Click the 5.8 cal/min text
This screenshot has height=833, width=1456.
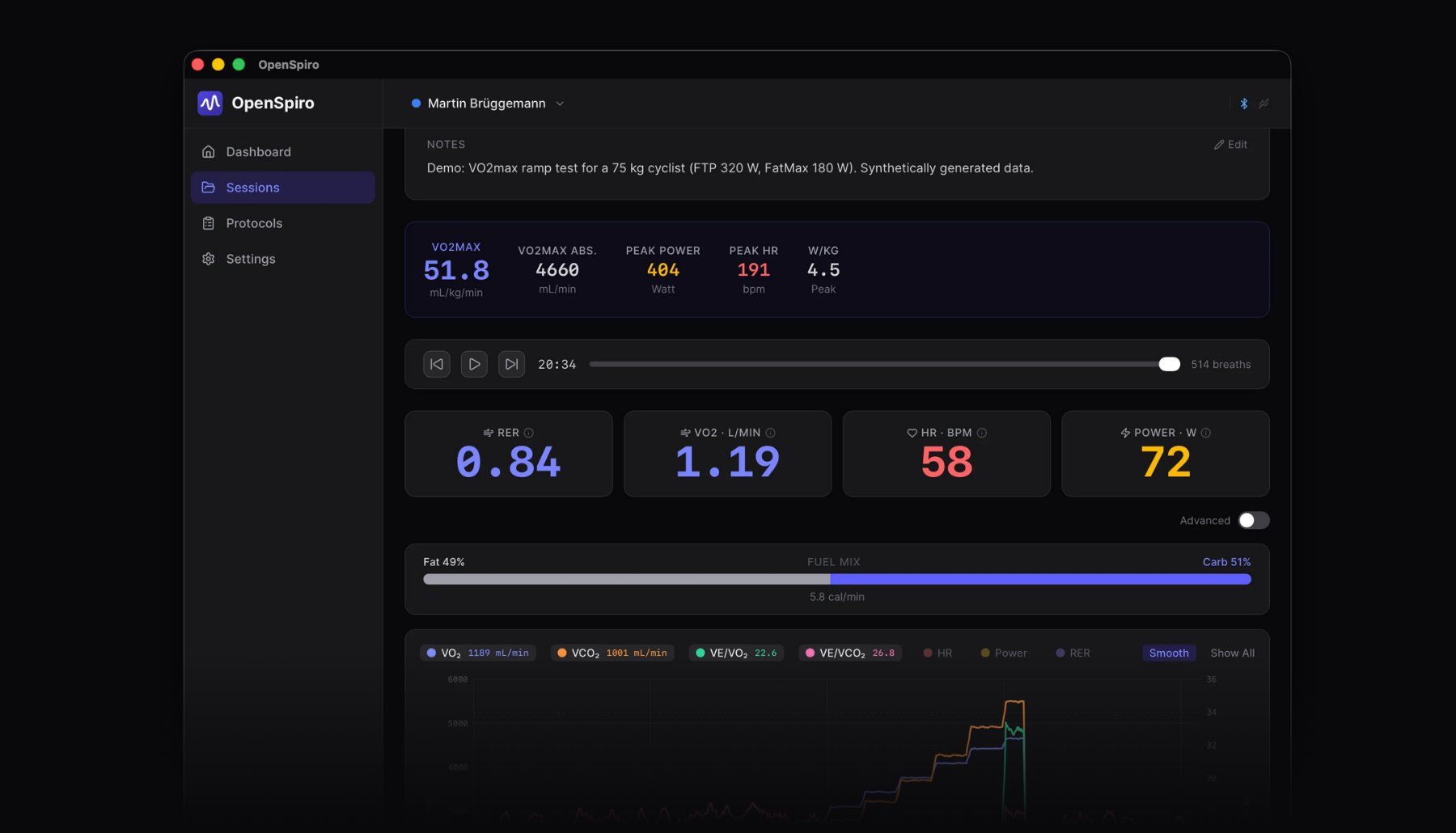point(837,597)
